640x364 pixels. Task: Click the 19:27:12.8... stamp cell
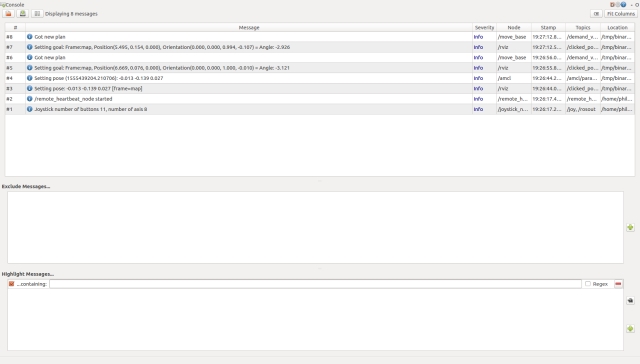548,37
